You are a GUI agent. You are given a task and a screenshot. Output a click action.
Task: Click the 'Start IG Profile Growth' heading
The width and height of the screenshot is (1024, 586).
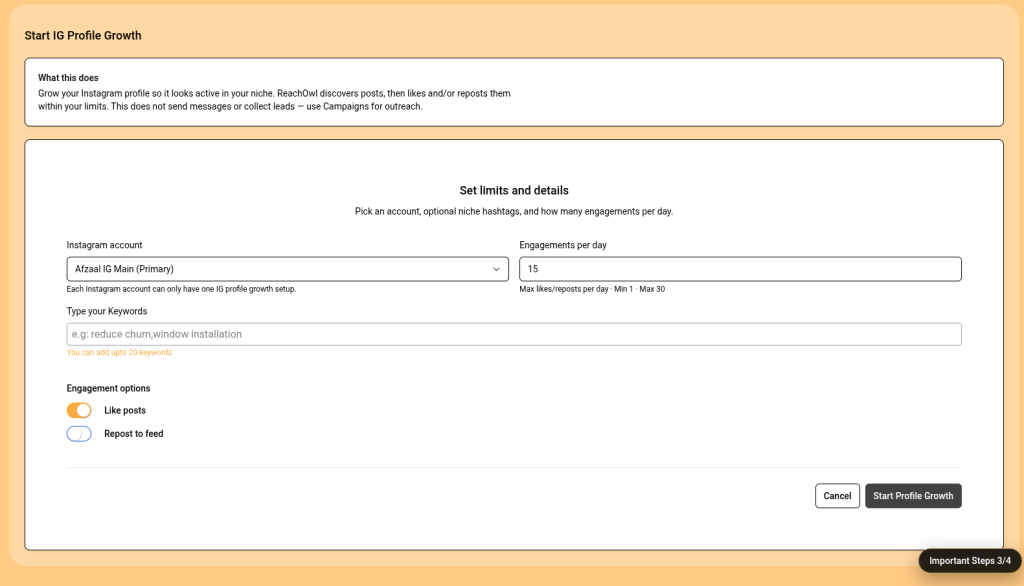pyautogui.click(x=83, y=35)
